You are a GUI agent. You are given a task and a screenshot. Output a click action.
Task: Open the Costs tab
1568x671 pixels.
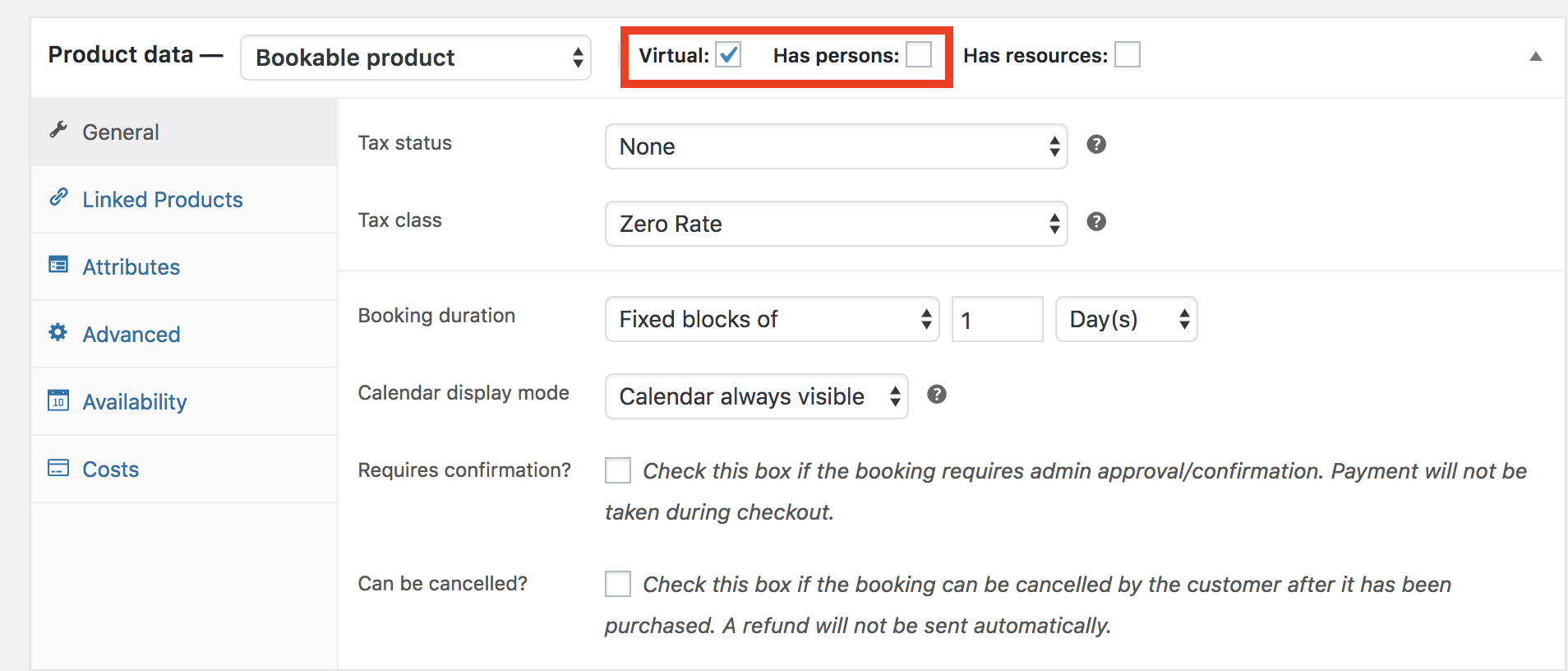[111, 470]
